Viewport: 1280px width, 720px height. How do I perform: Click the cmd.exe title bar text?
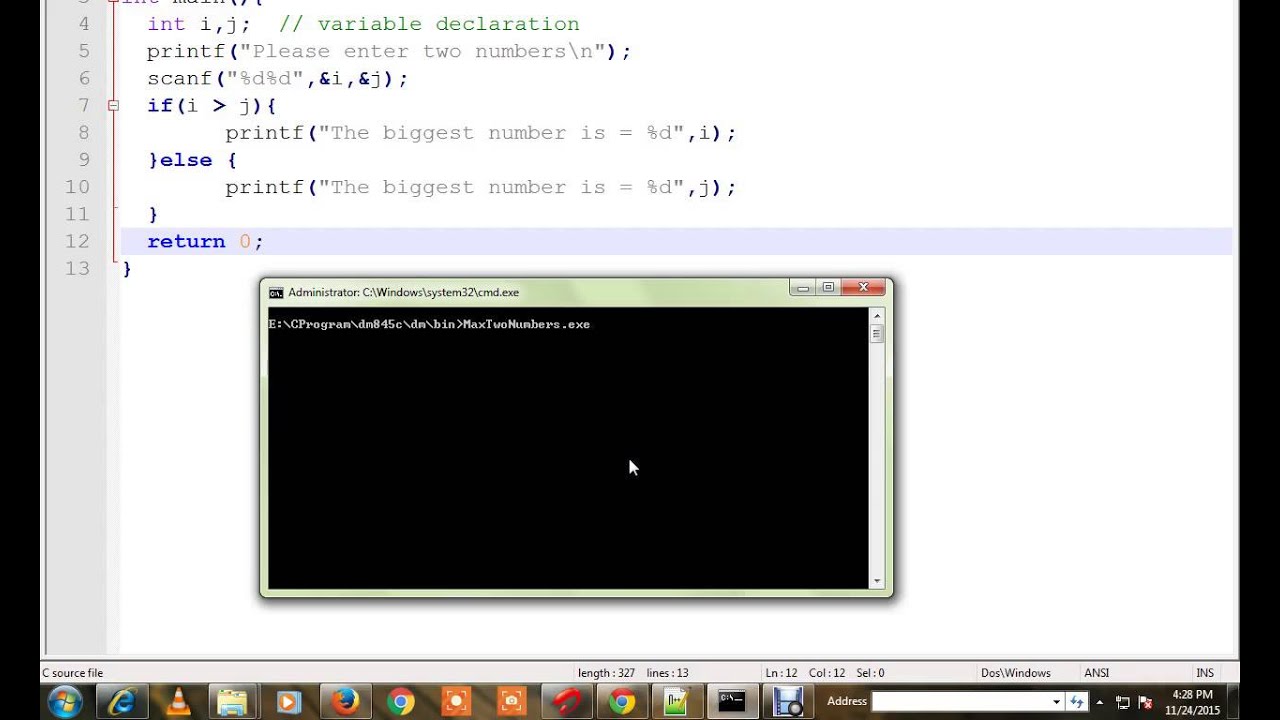[403, 292]
